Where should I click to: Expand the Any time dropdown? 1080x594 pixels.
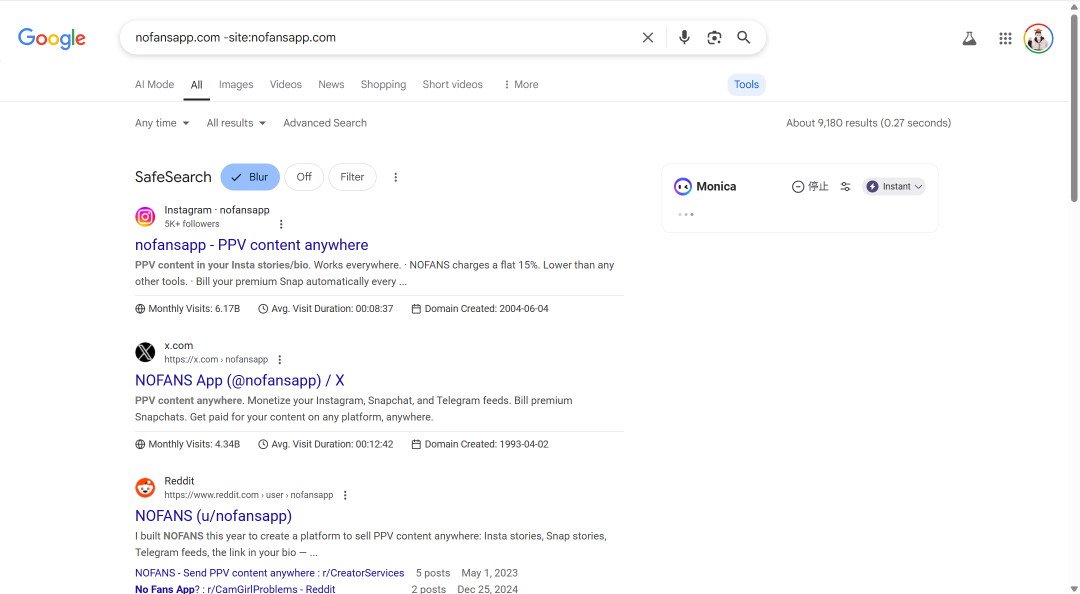162,123
